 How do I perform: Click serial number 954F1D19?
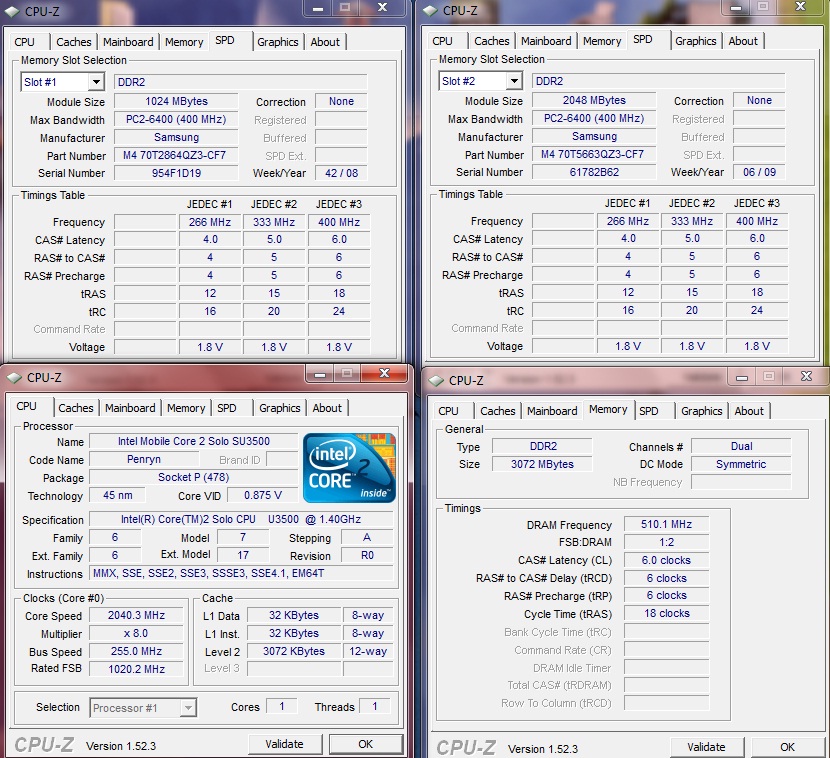click(x=176, y=173)
